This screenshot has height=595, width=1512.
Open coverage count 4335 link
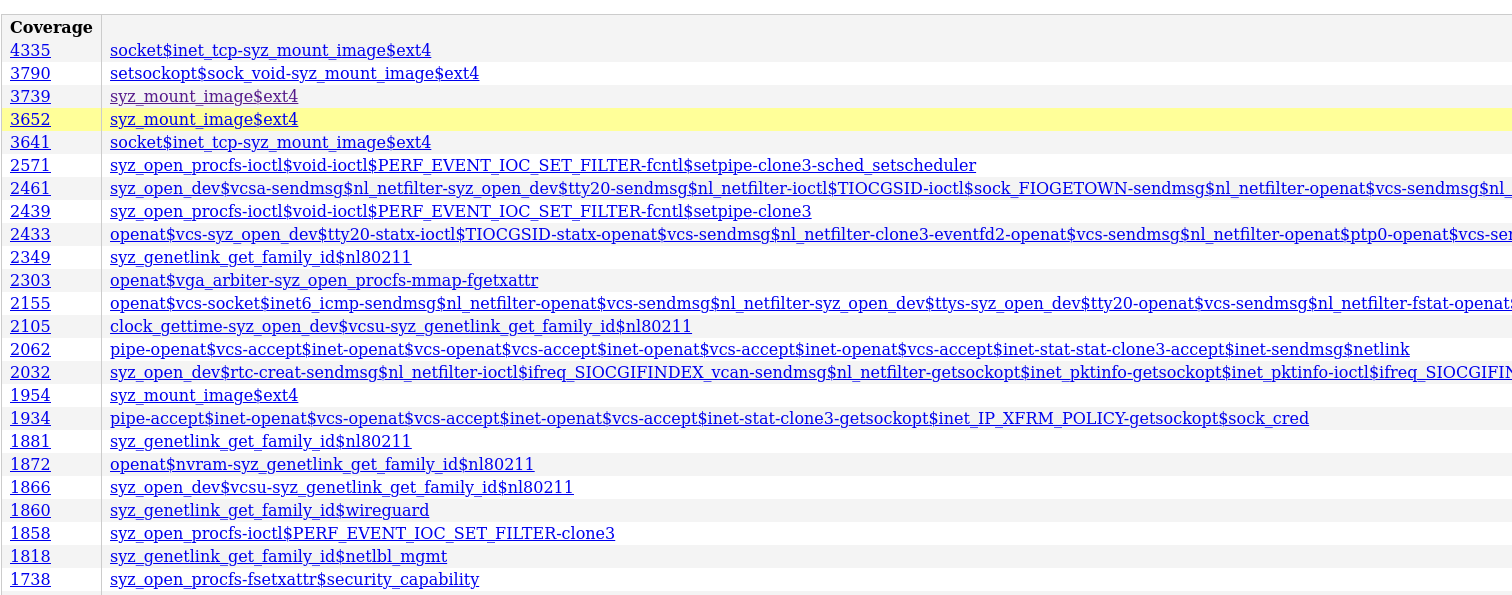pyautogui.click(x=30, y=50)
